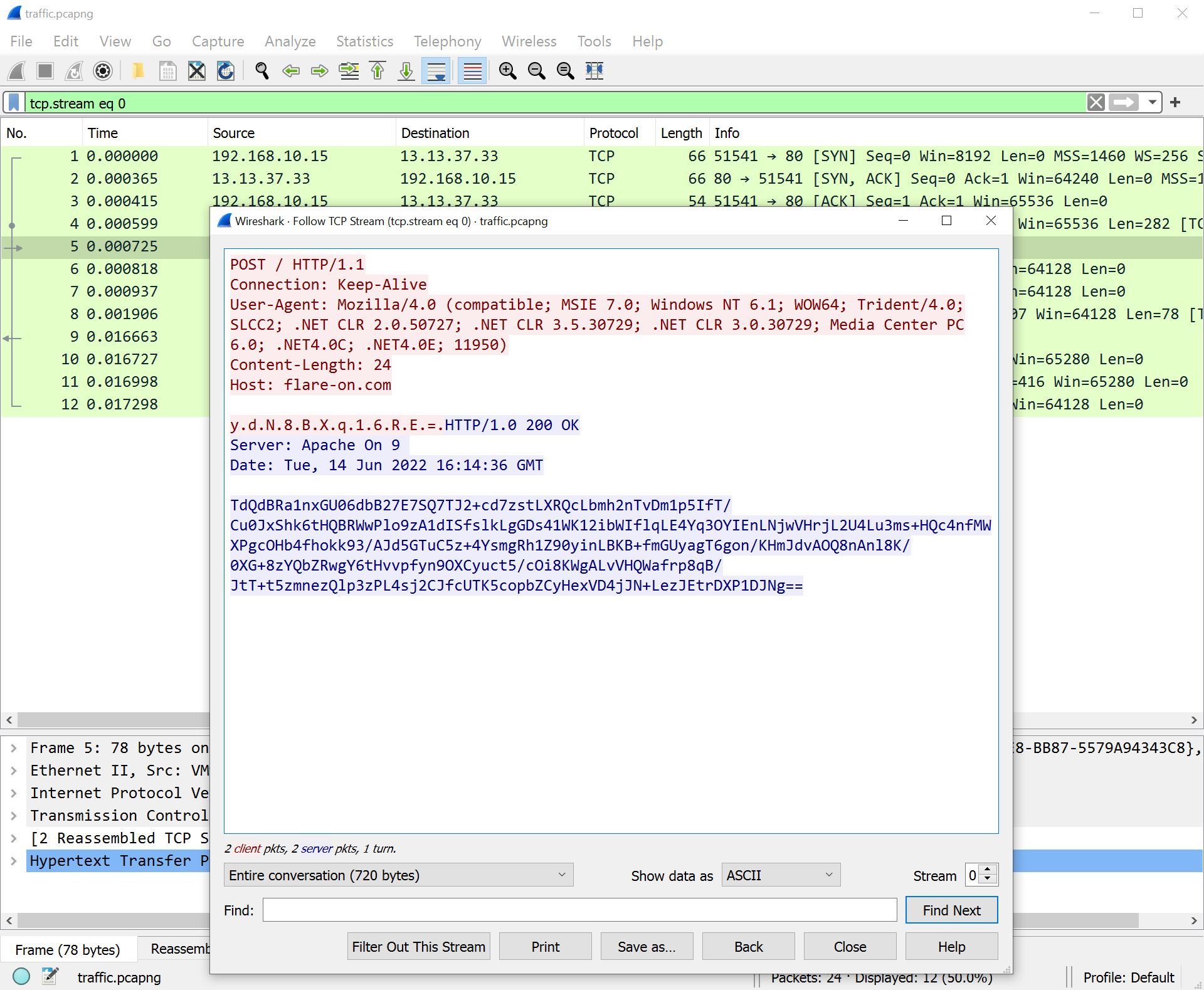This screenshot has width=1204, height=990.
Task: Open the Entire conversation dropdown
Action: click(398, 875)
